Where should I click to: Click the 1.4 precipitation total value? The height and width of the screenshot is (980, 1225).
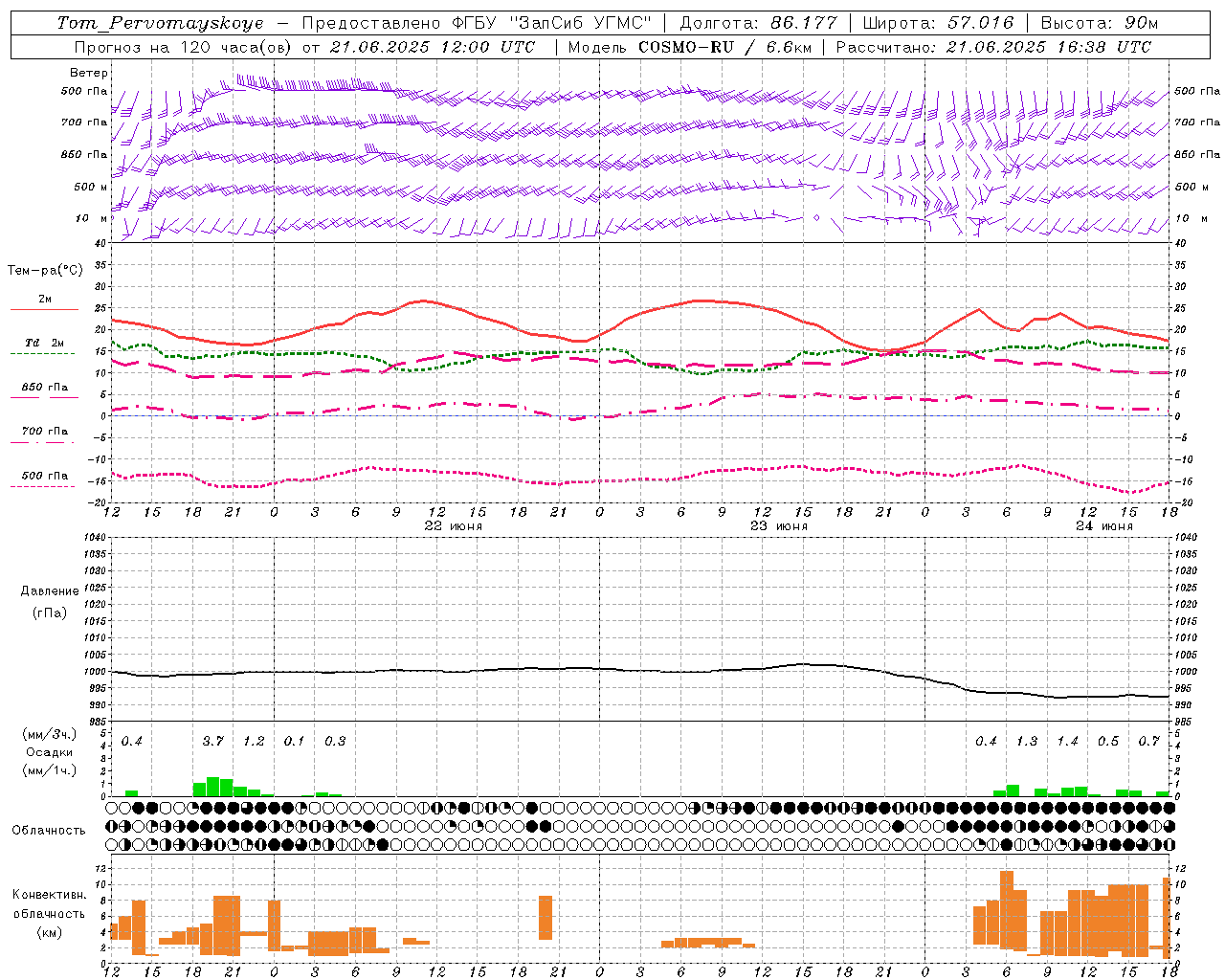point(1067,742)
